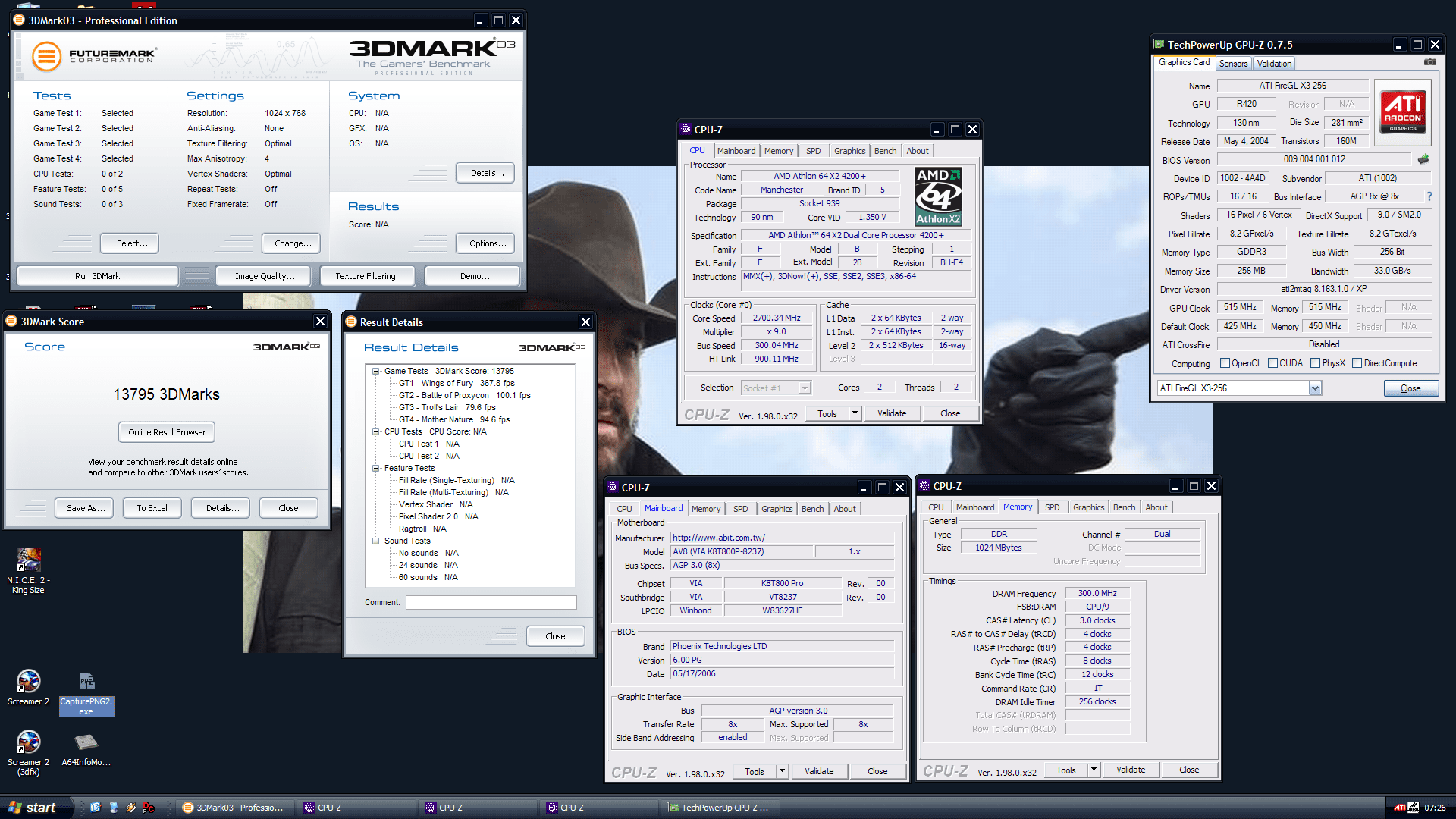This screenshot has height=819, width=1456.
Task: Select the CapturePNG2.exe desktop icon
Action: click(86, 694)
